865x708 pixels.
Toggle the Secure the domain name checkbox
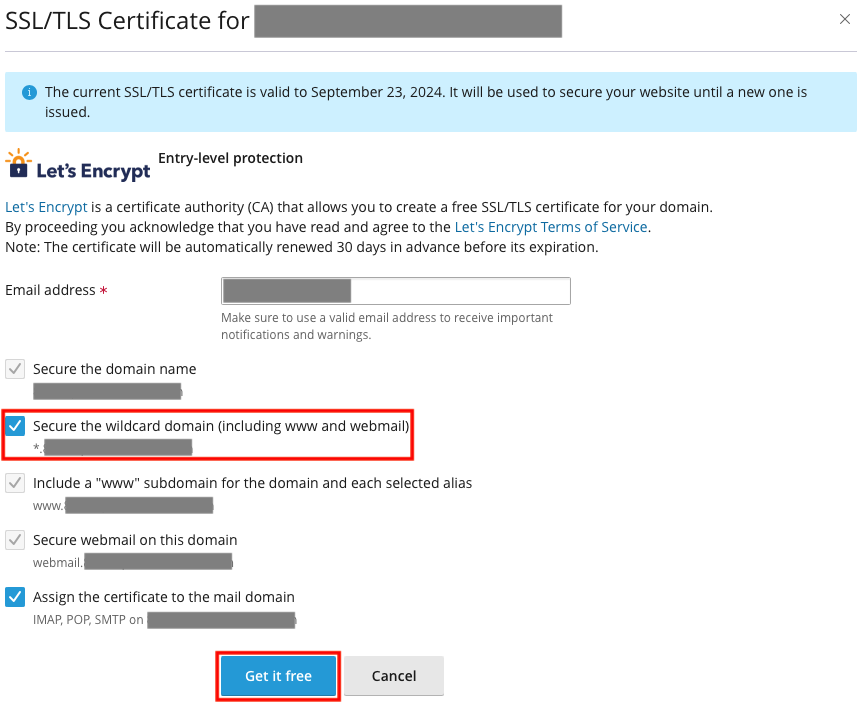[x=15, y=369]
